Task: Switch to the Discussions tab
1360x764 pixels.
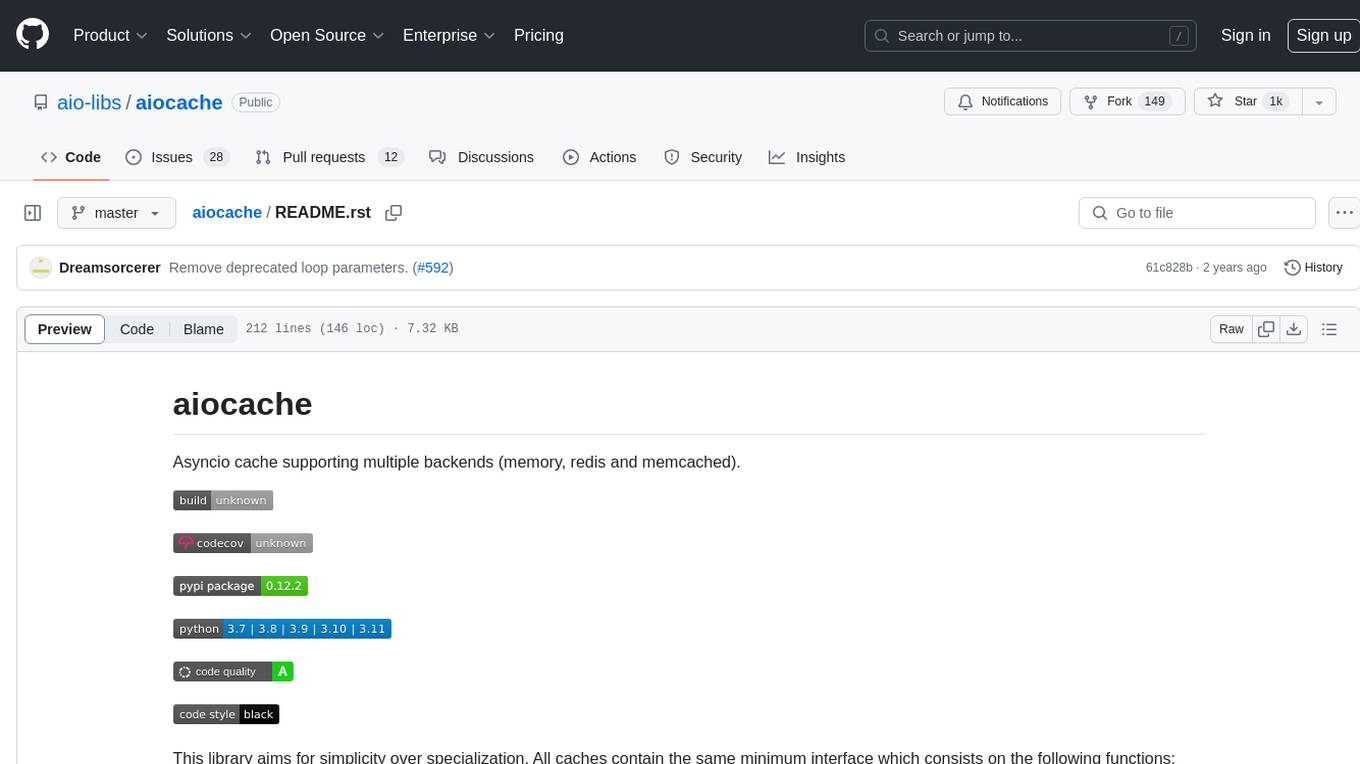Action: pos(481,157)
